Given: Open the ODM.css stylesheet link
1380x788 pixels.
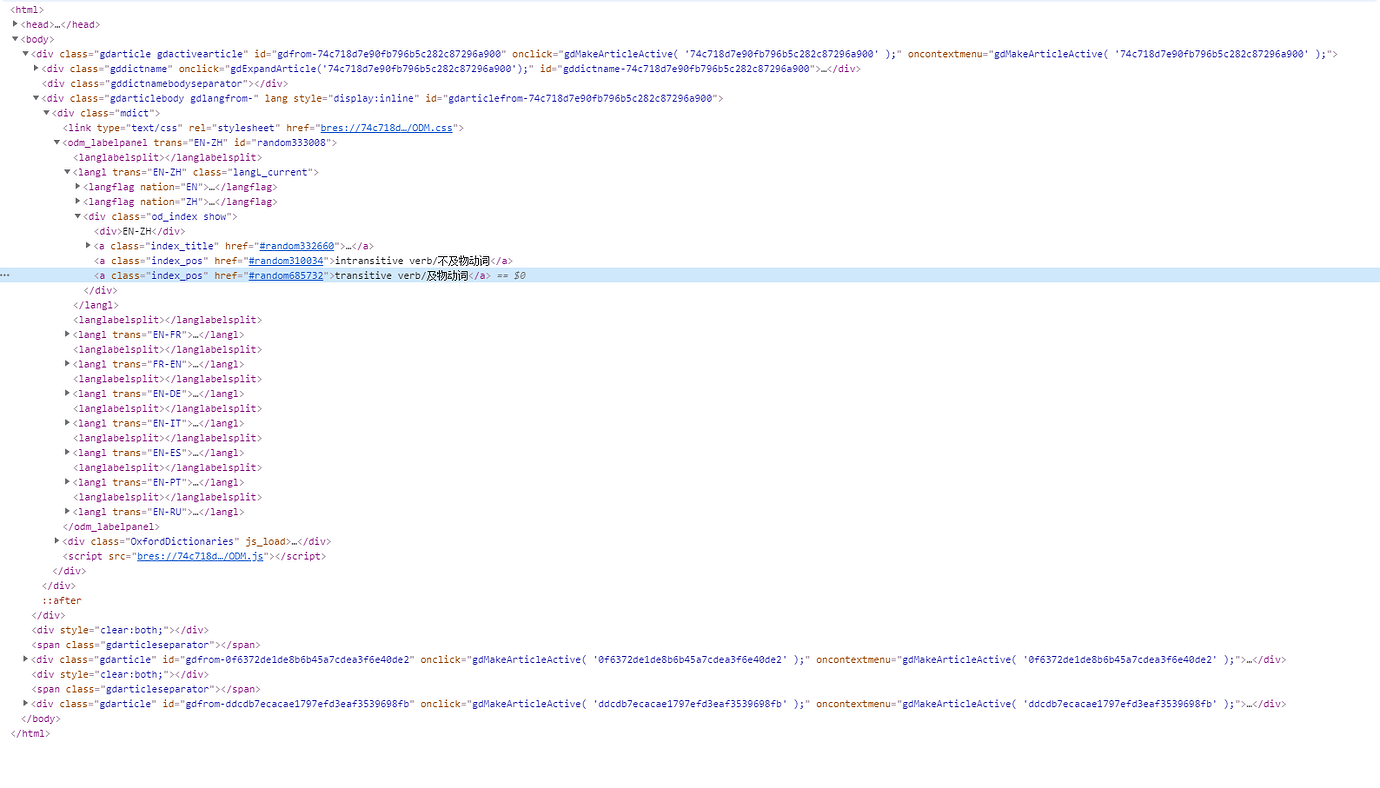Looking at the screenshot, I should pos(386,128).
